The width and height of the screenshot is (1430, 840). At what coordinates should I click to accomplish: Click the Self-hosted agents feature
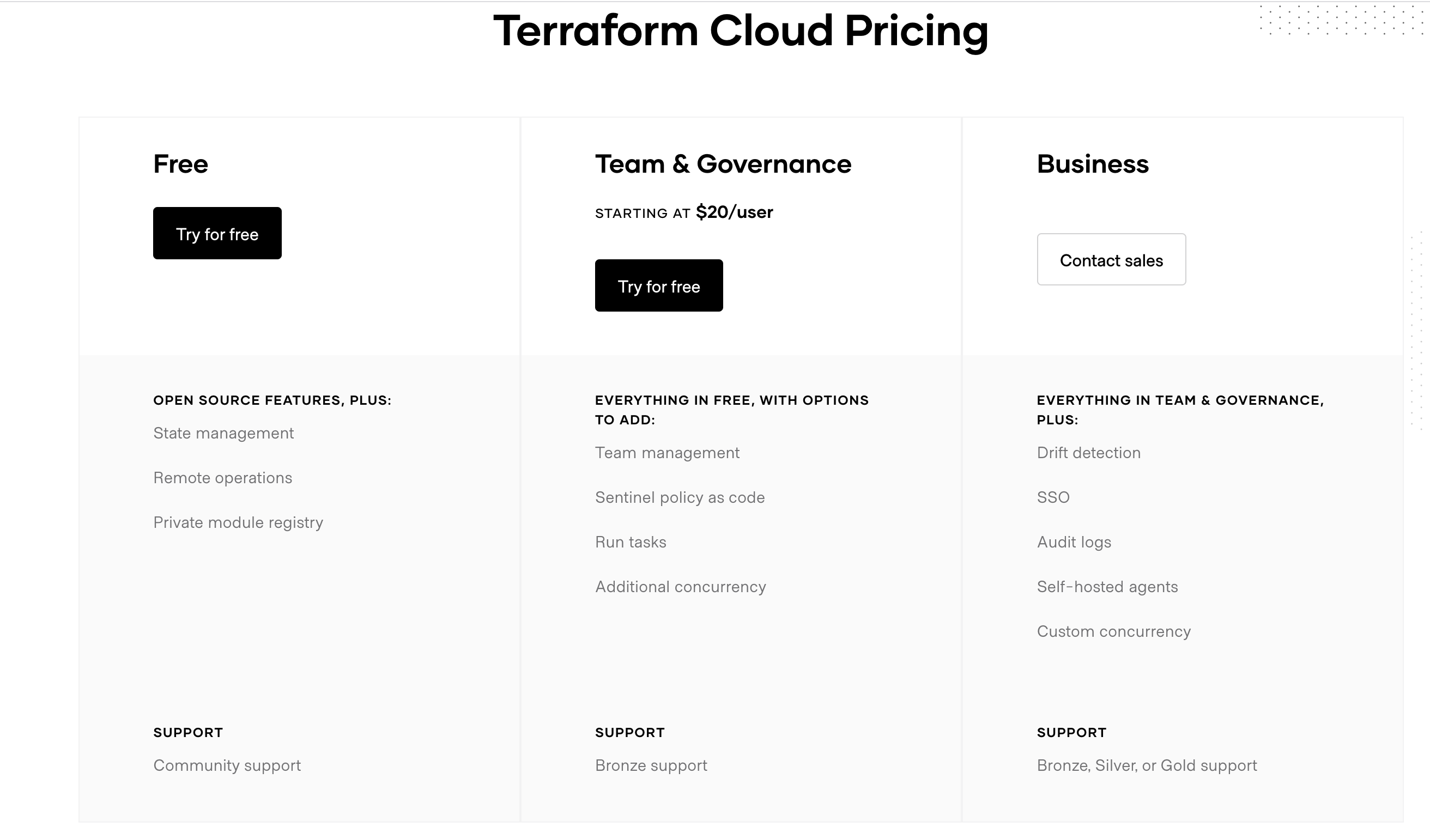click(x=1107, y=587)
